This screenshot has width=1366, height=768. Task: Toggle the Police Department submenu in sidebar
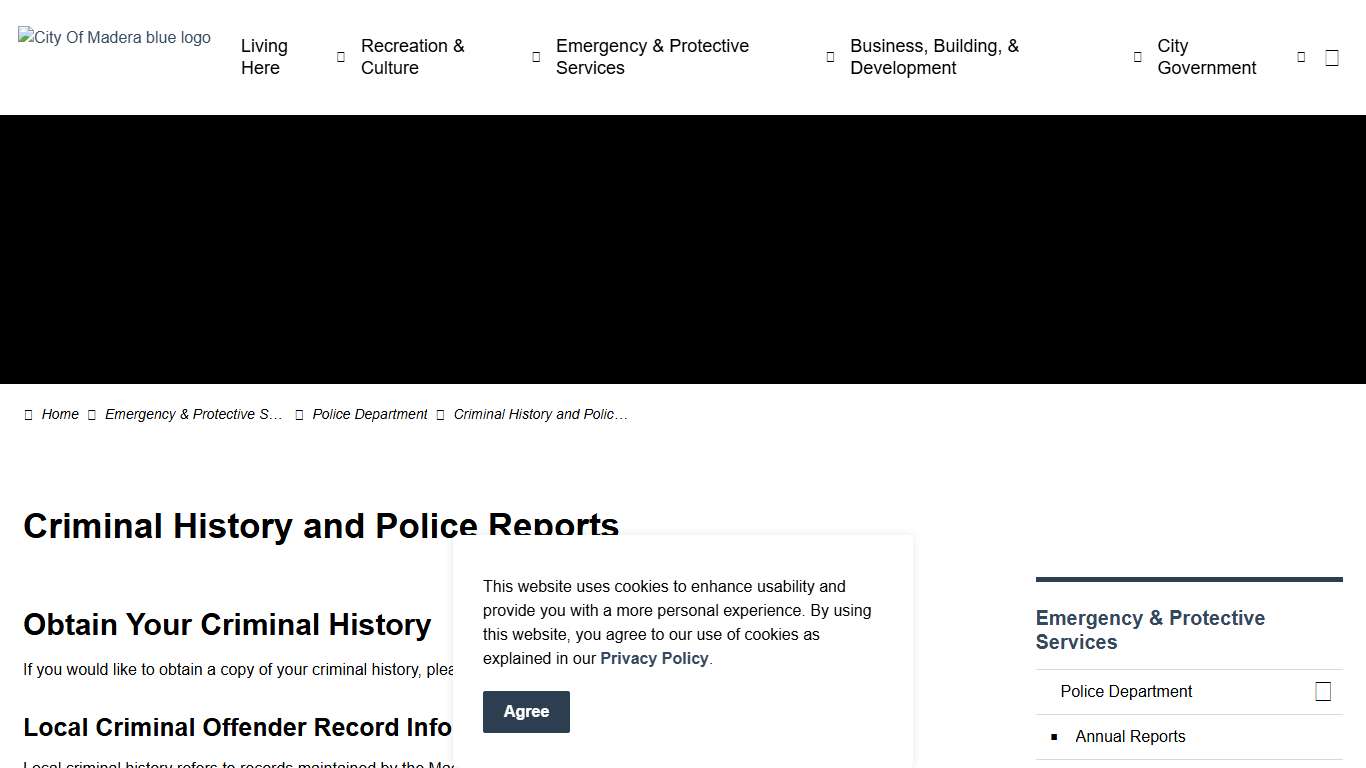tap(1323, 691)
